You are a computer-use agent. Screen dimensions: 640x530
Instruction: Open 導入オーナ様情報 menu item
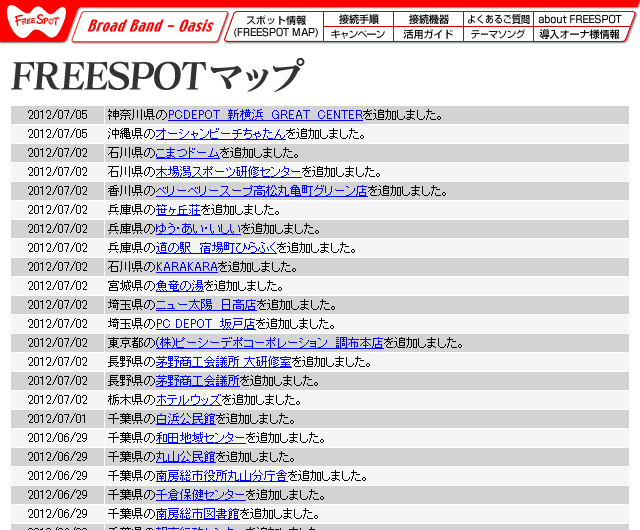[x=580, y=34]
